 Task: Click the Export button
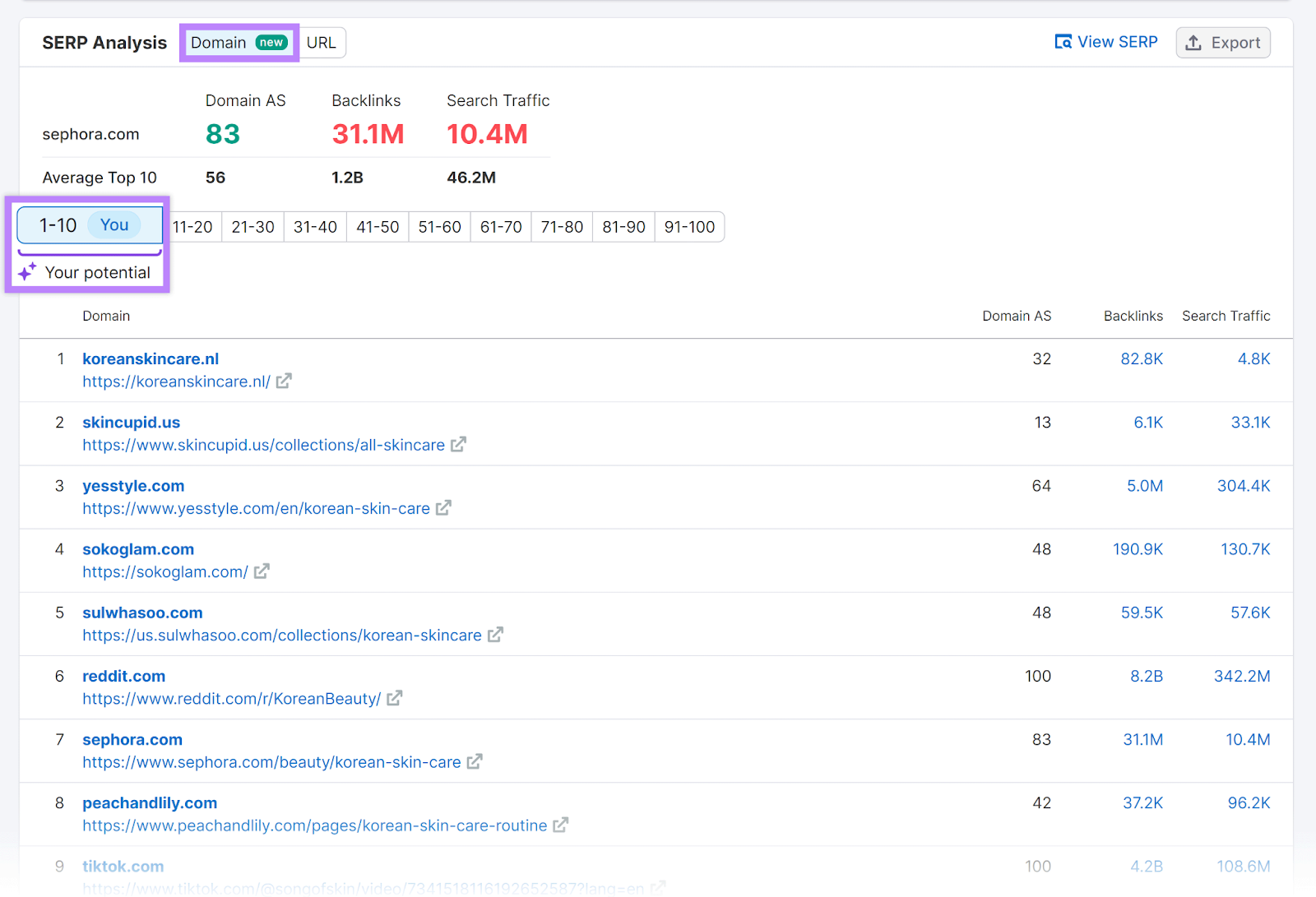[1223, 43]
